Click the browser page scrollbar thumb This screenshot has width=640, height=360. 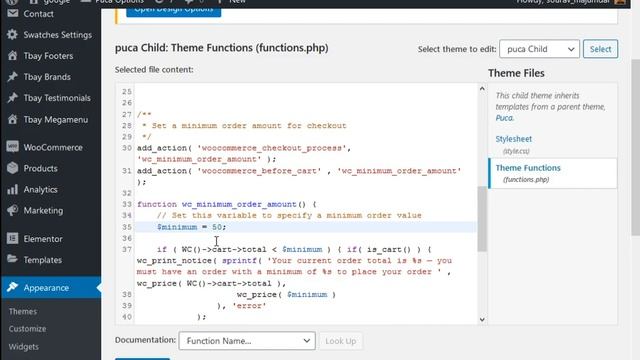(636, 147)
